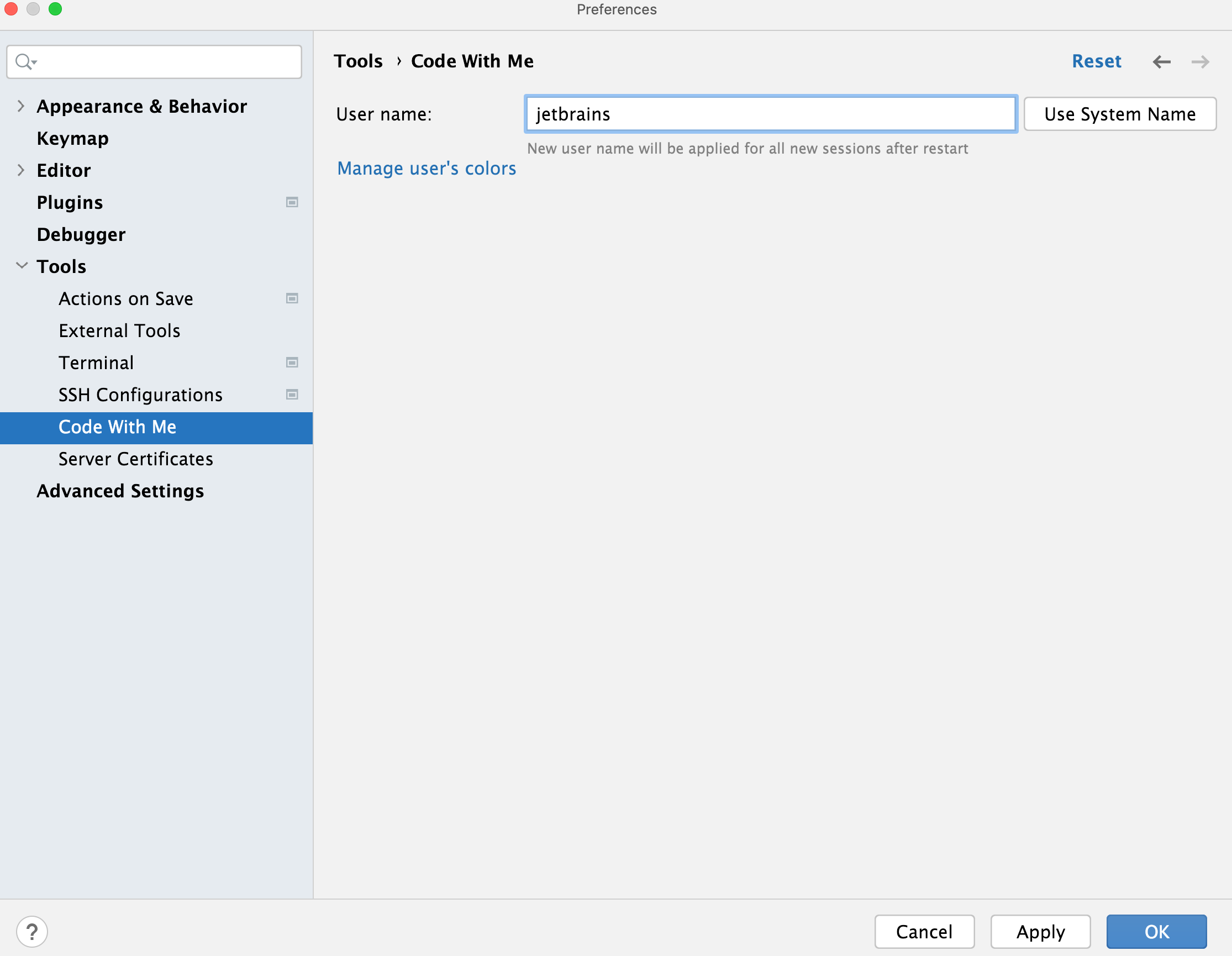Expand the Appearance & Behavior section
Screen dimensions: 1232x956
point(22,106)
